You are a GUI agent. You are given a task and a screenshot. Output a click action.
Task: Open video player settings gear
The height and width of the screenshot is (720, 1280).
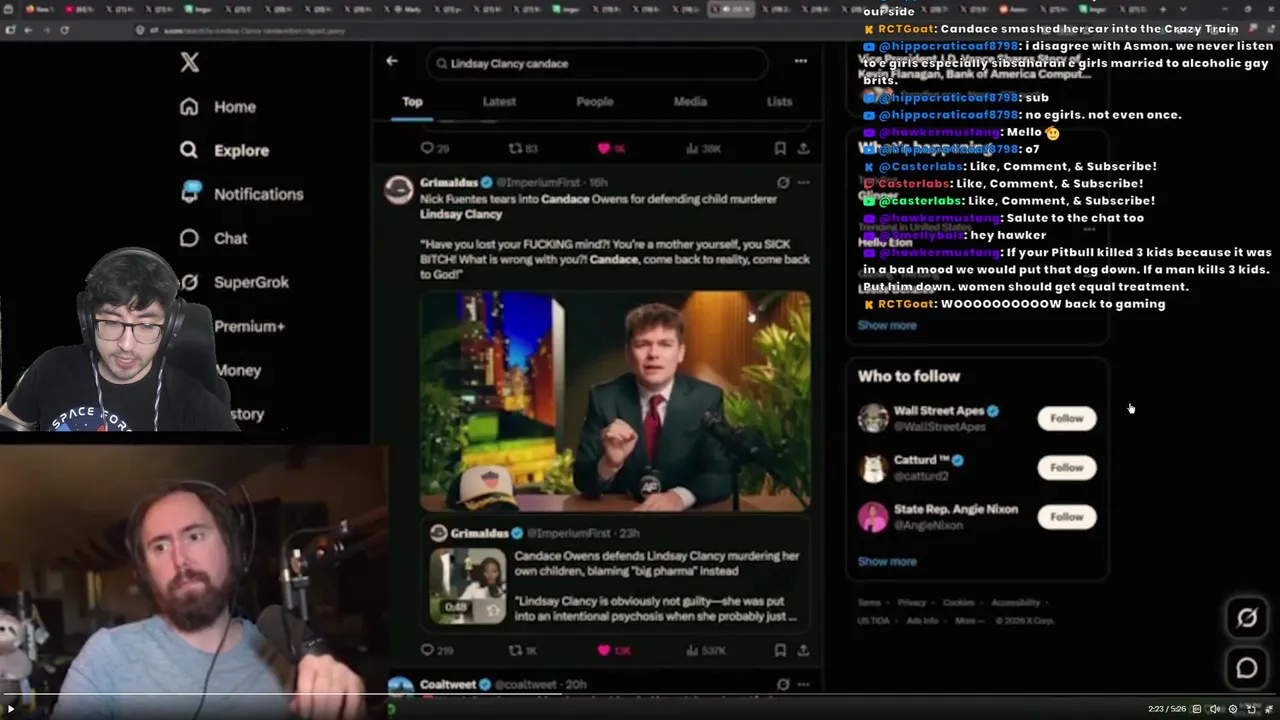click(x=1232, y=709)
